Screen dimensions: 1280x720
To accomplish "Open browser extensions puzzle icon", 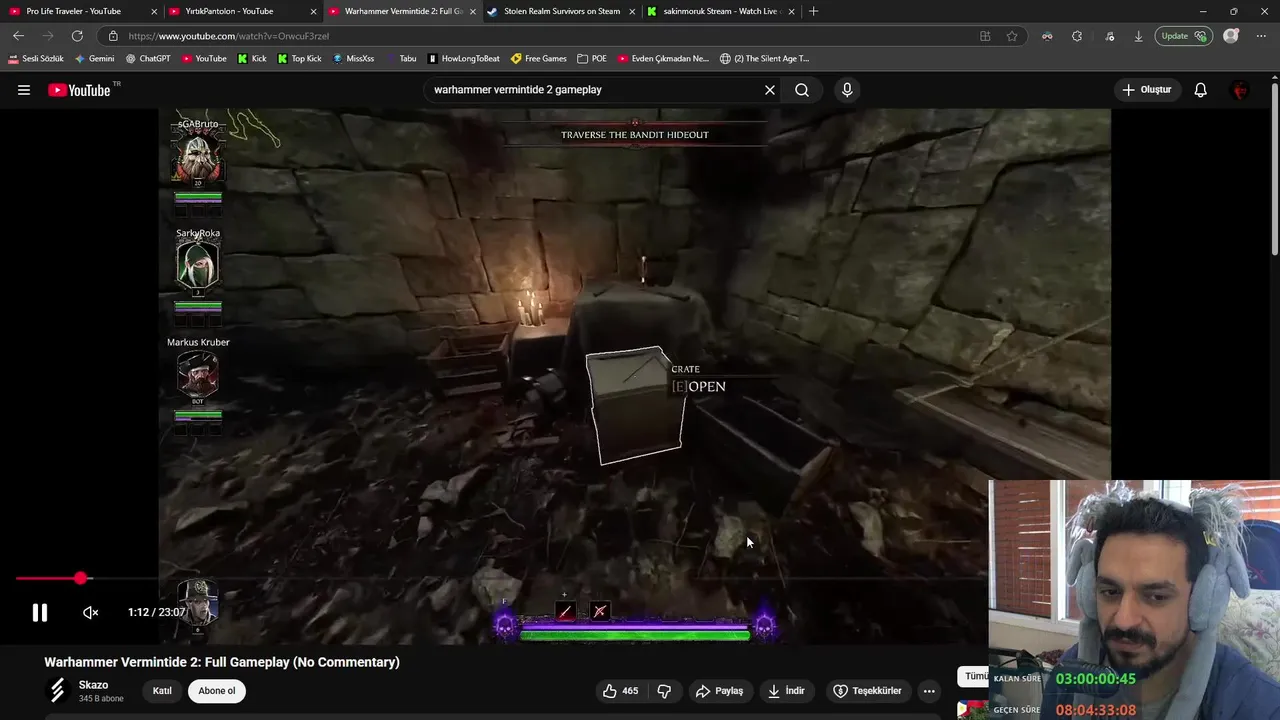I will pos(1077,36).
